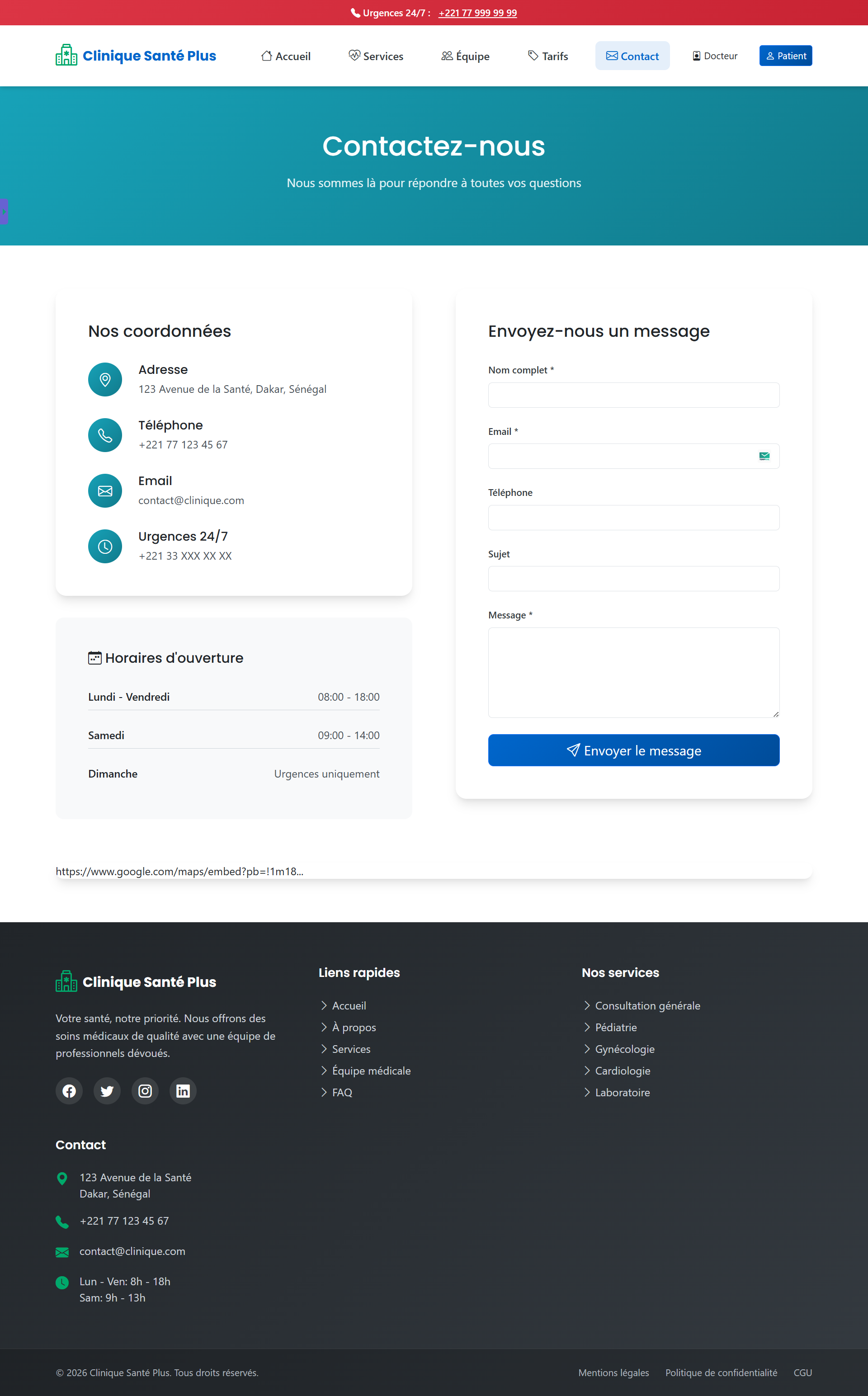Click the teal envelope email icon

[105, 491]
